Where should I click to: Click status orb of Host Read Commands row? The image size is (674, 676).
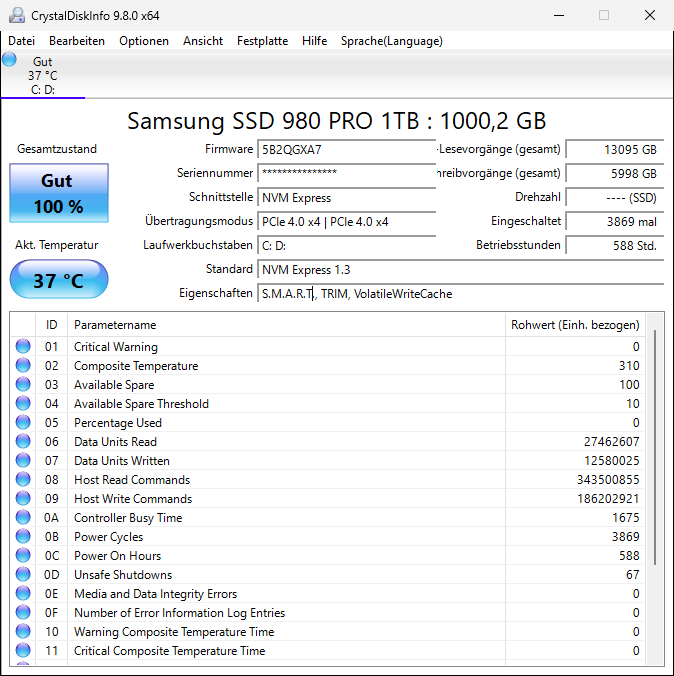[x=23, y=479]
